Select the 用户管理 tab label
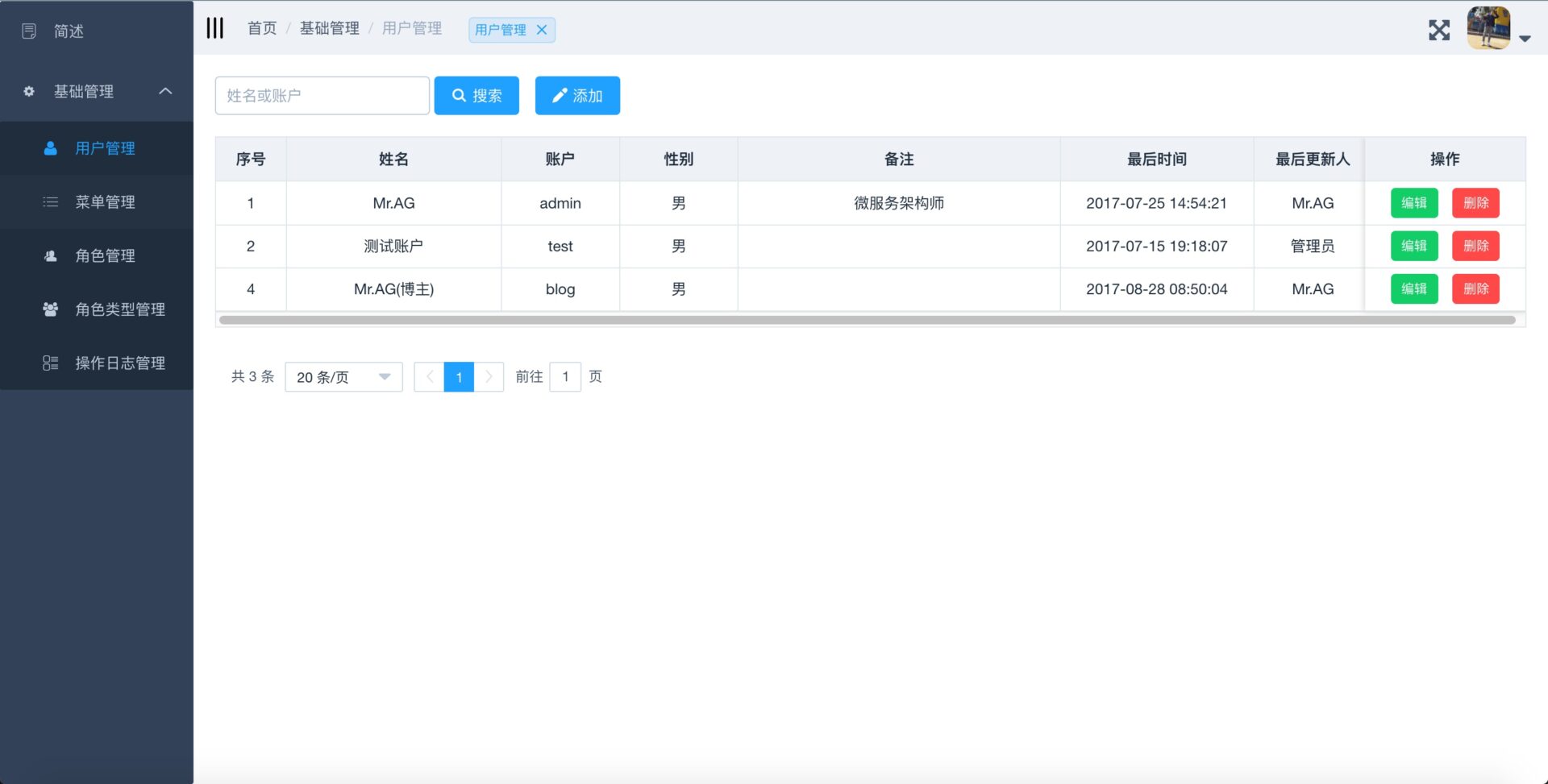 tap(500, 30)
